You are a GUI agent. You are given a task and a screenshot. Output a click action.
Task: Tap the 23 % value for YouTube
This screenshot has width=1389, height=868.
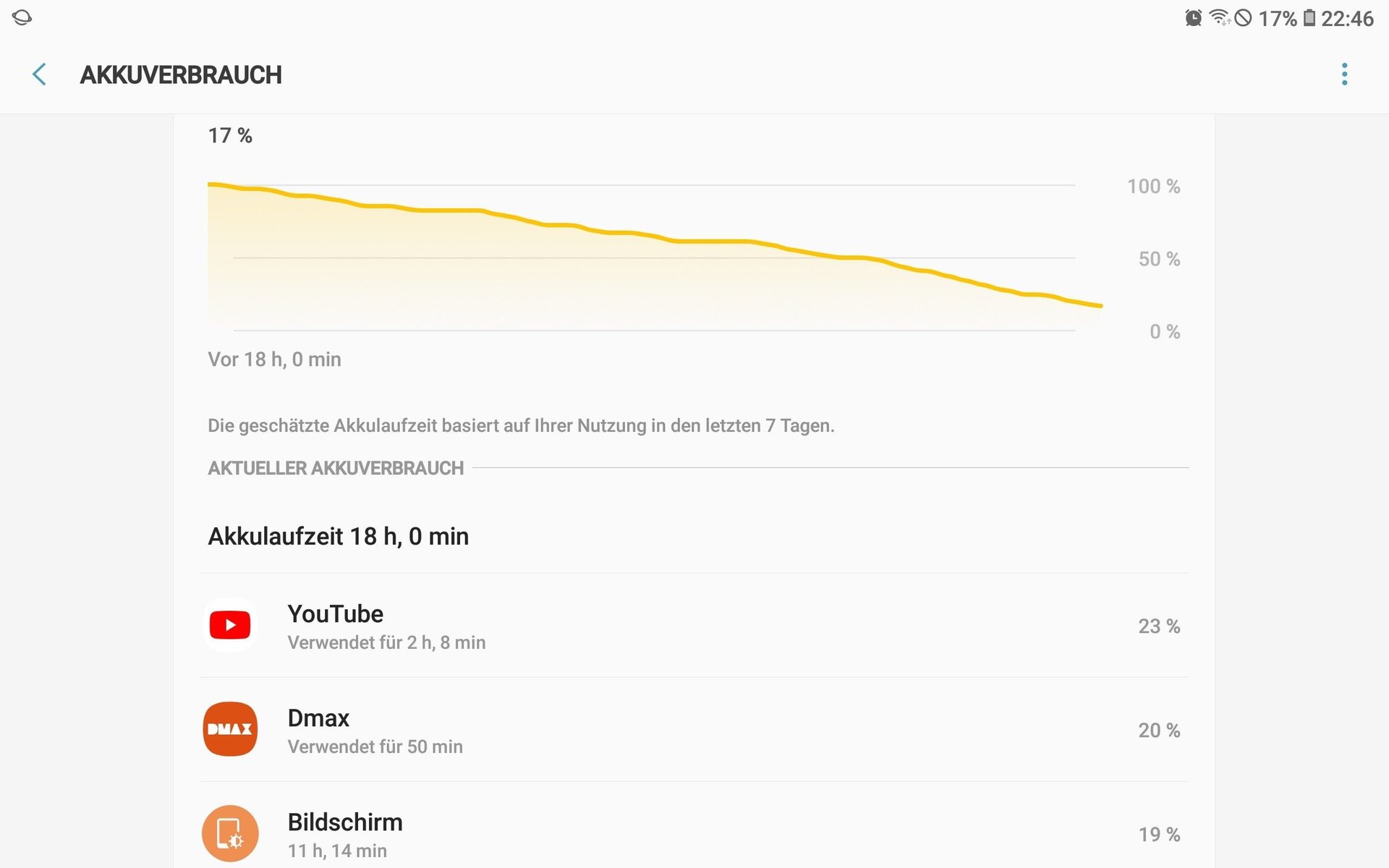click(x=1159, y=626)
